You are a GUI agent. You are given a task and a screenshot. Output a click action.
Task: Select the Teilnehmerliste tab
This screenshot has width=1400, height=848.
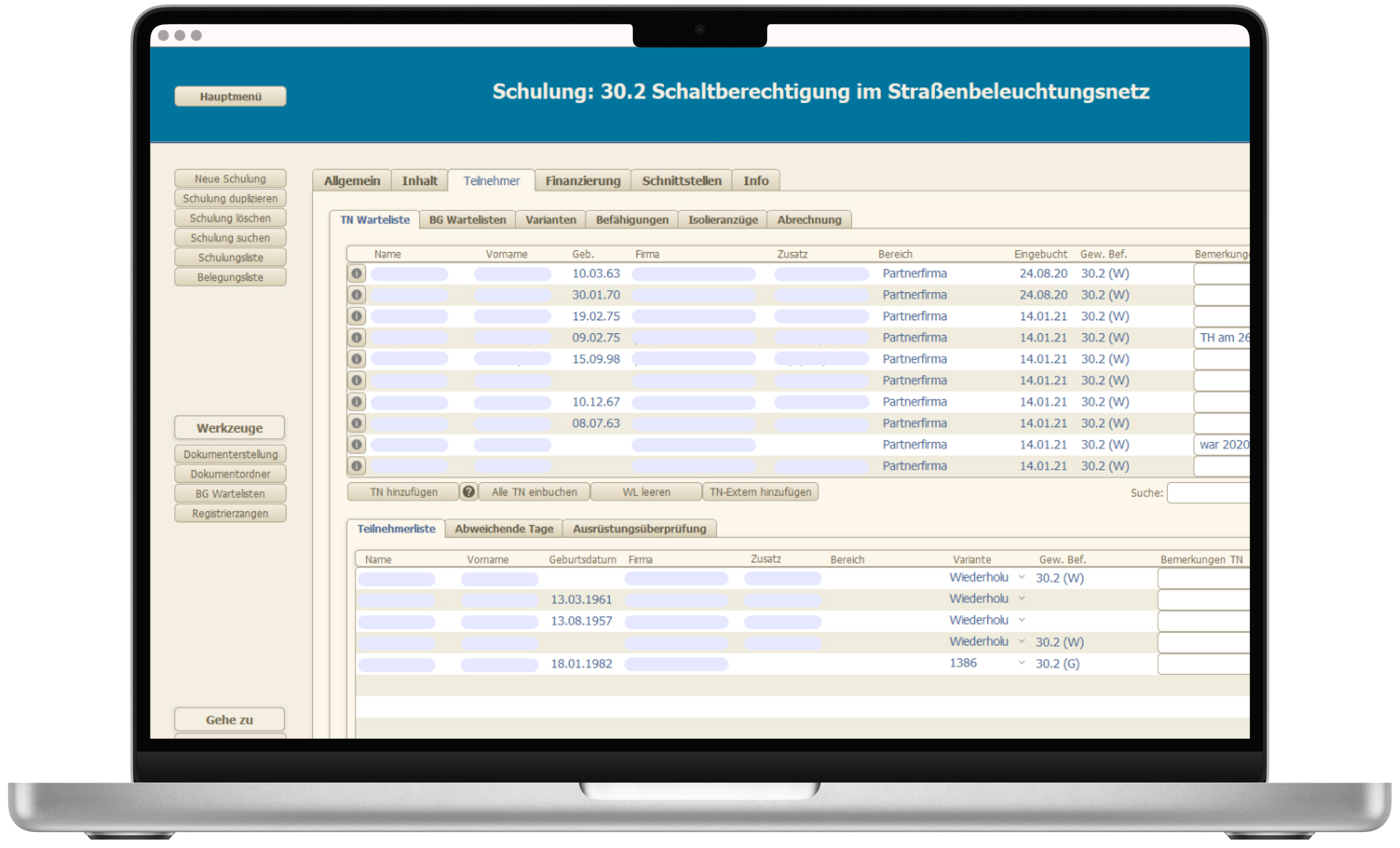pos(396,529)
